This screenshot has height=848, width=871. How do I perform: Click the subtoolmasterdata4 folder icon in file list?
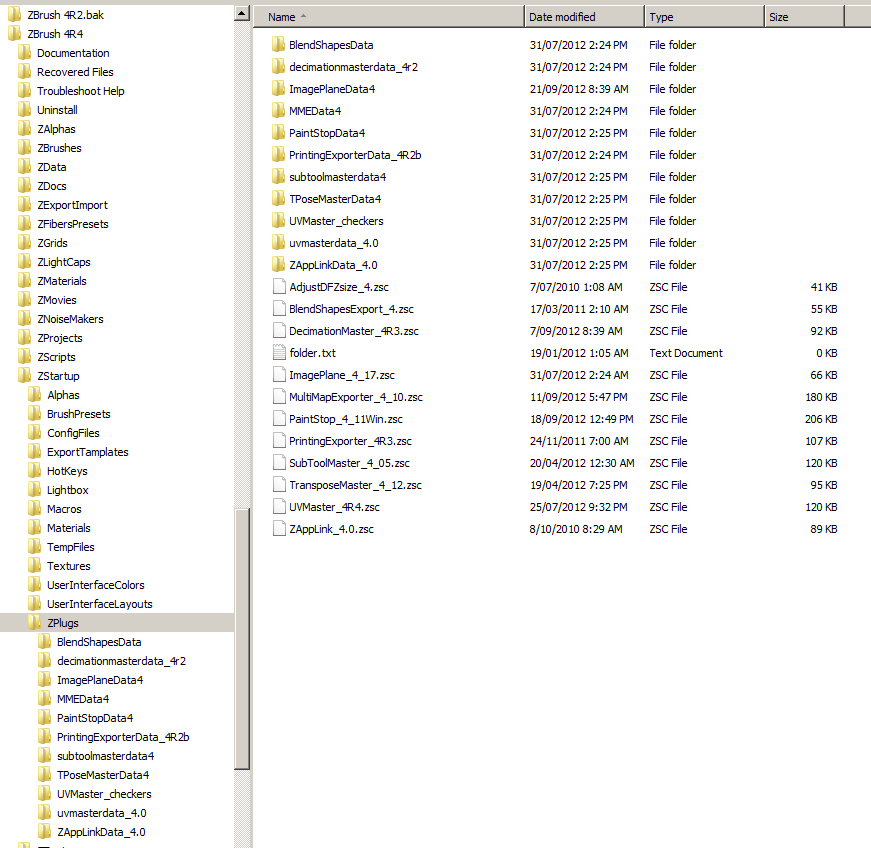(278, 177)
